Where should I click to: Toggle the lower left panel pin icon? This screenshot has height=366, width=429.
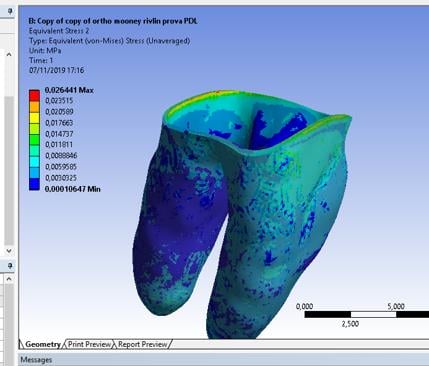tap(10, 266)
